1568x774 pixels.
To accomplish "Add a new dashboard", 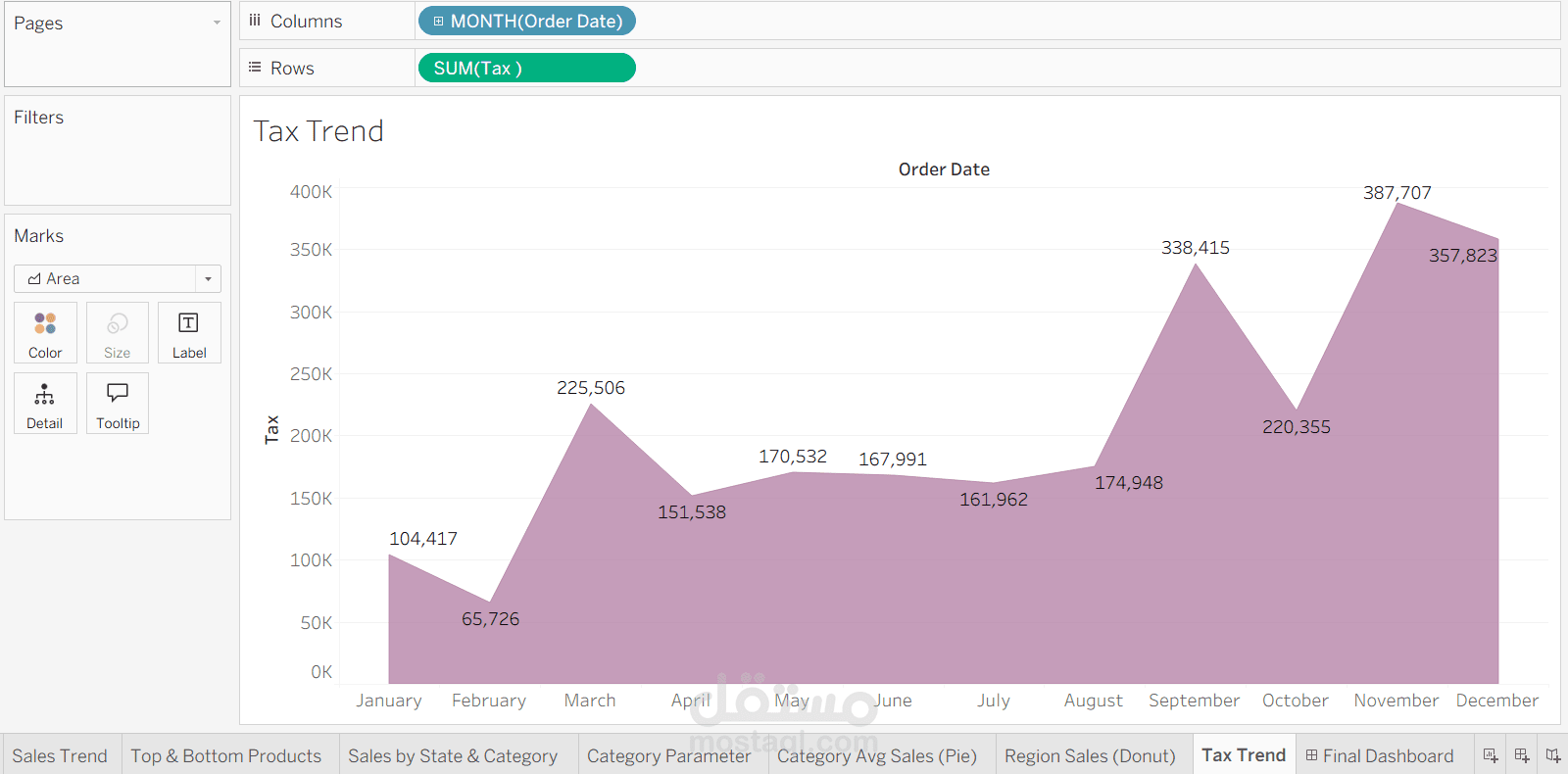I will [1522, 755].
